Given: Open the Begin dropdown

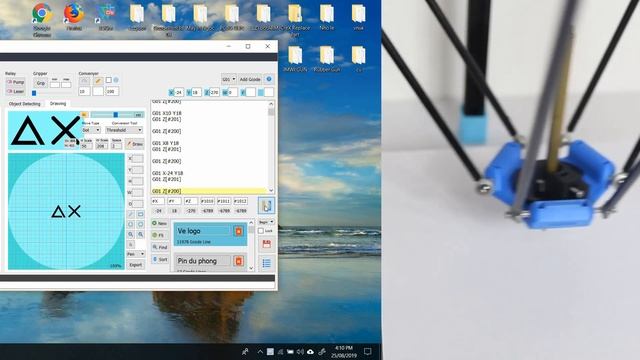Looking at the screenshot, I should click(266, 222).
